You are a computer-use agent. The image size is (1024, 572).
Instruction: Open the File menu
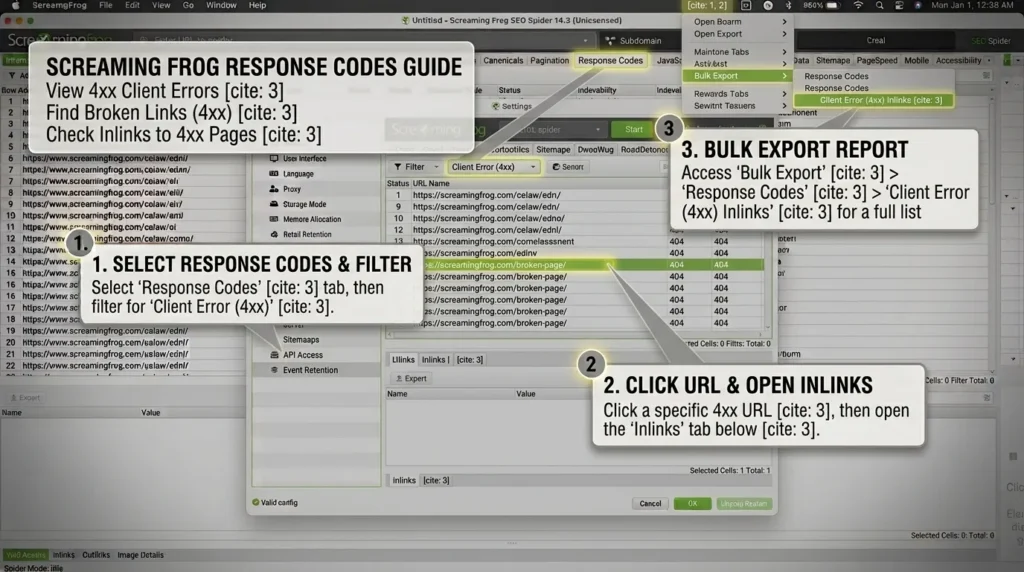[x=105, y=5]
